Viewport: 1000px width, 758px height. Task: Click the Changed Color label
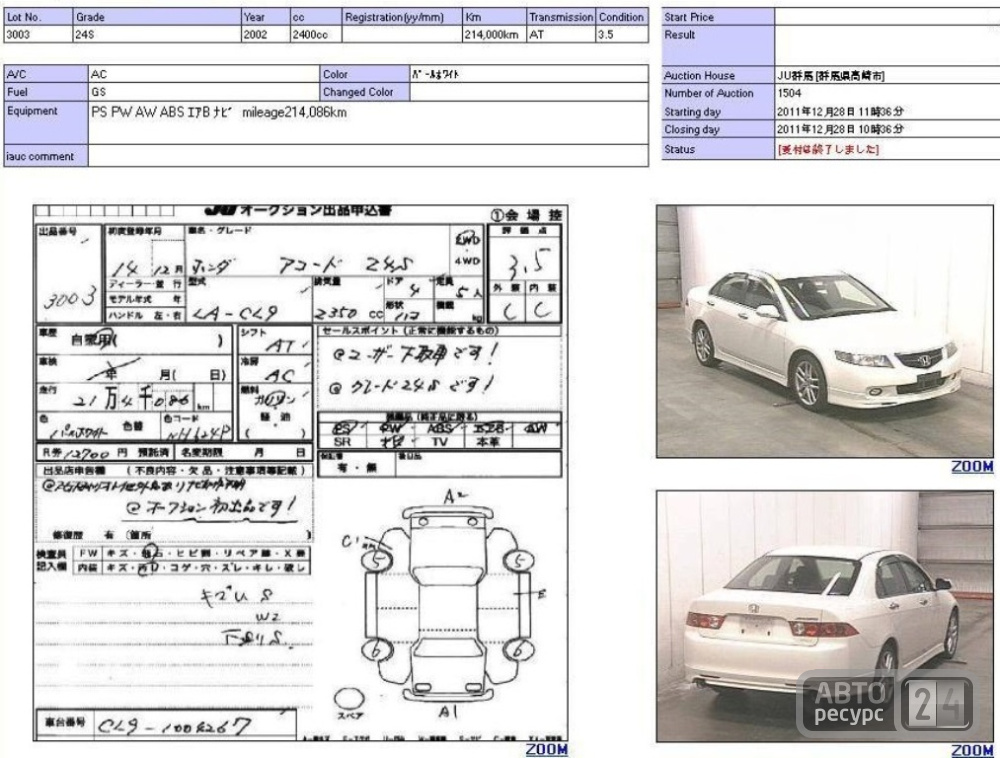[x=365, y=92]
